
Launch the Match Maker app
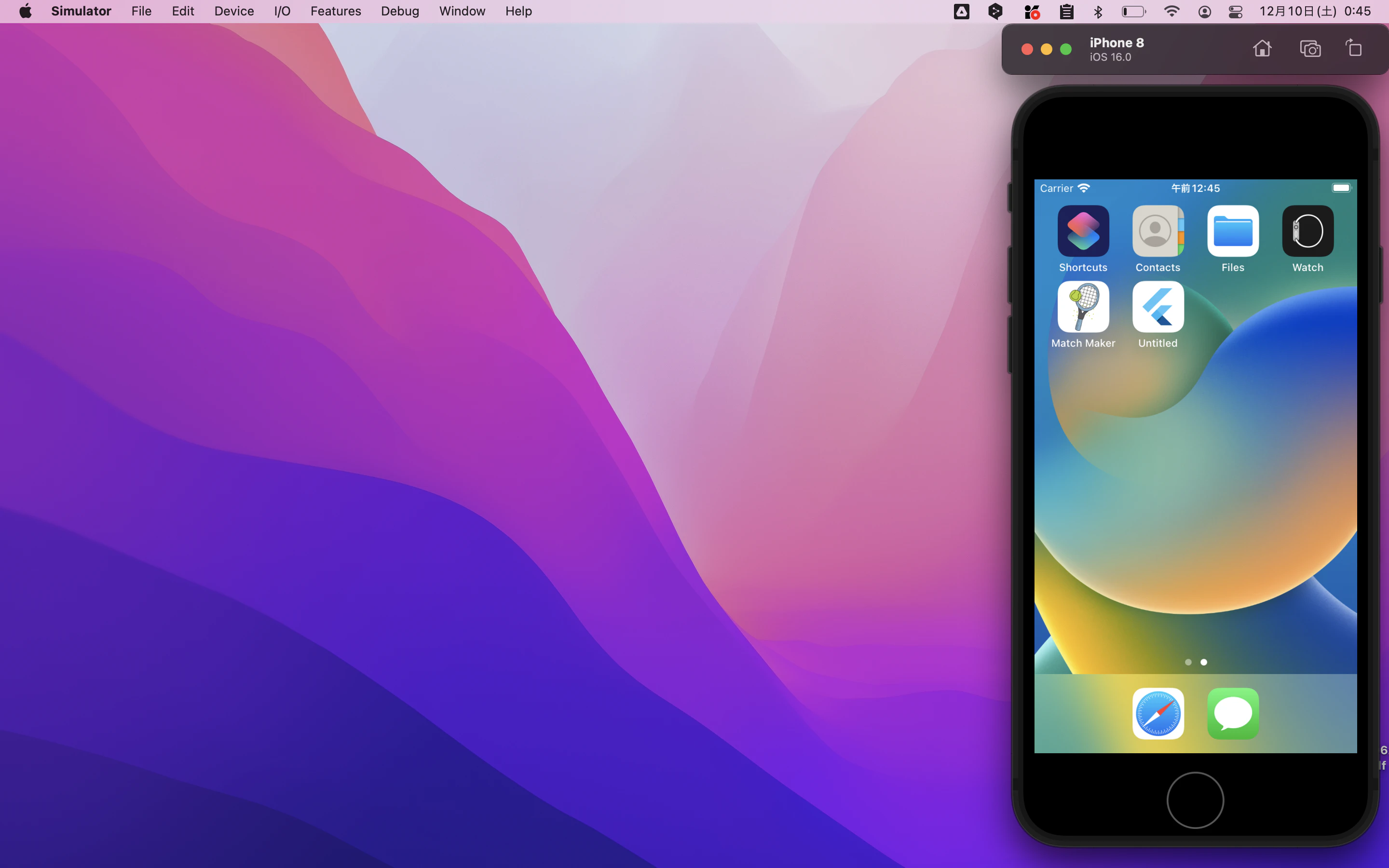point(1083,307)
